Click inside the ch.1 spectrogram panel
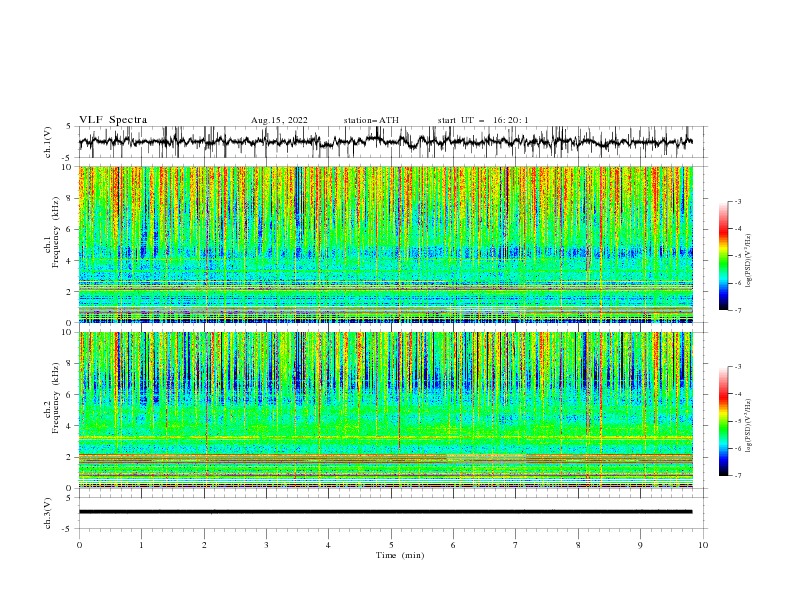This screenshot has width=792, height=612. pos(386,244)
